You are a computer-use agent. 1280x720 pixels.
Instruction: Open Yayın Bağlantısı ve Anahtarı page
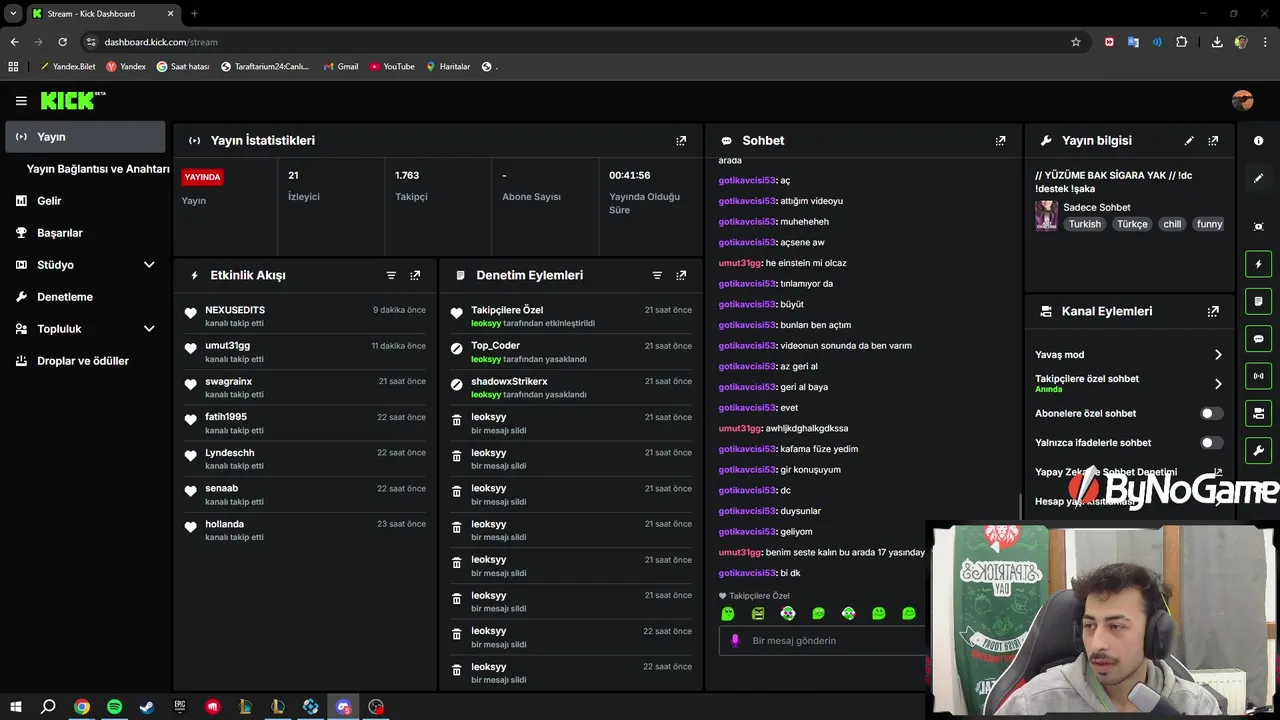[98, 169]
